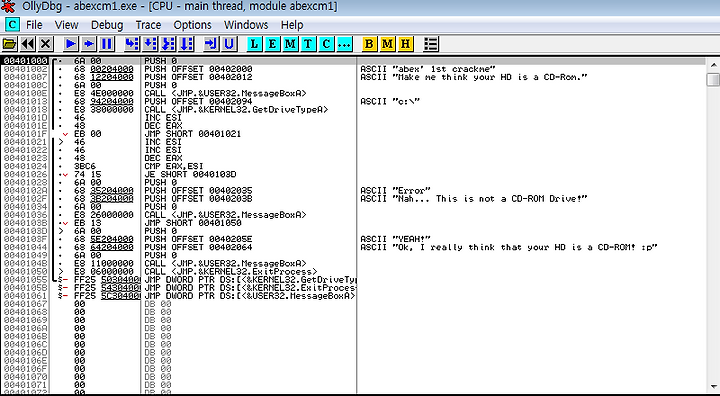Click comment "Ok, I really think that your HD..."
Screen dimensions: 720x396
pyautogui.click(x=509, y=247)
